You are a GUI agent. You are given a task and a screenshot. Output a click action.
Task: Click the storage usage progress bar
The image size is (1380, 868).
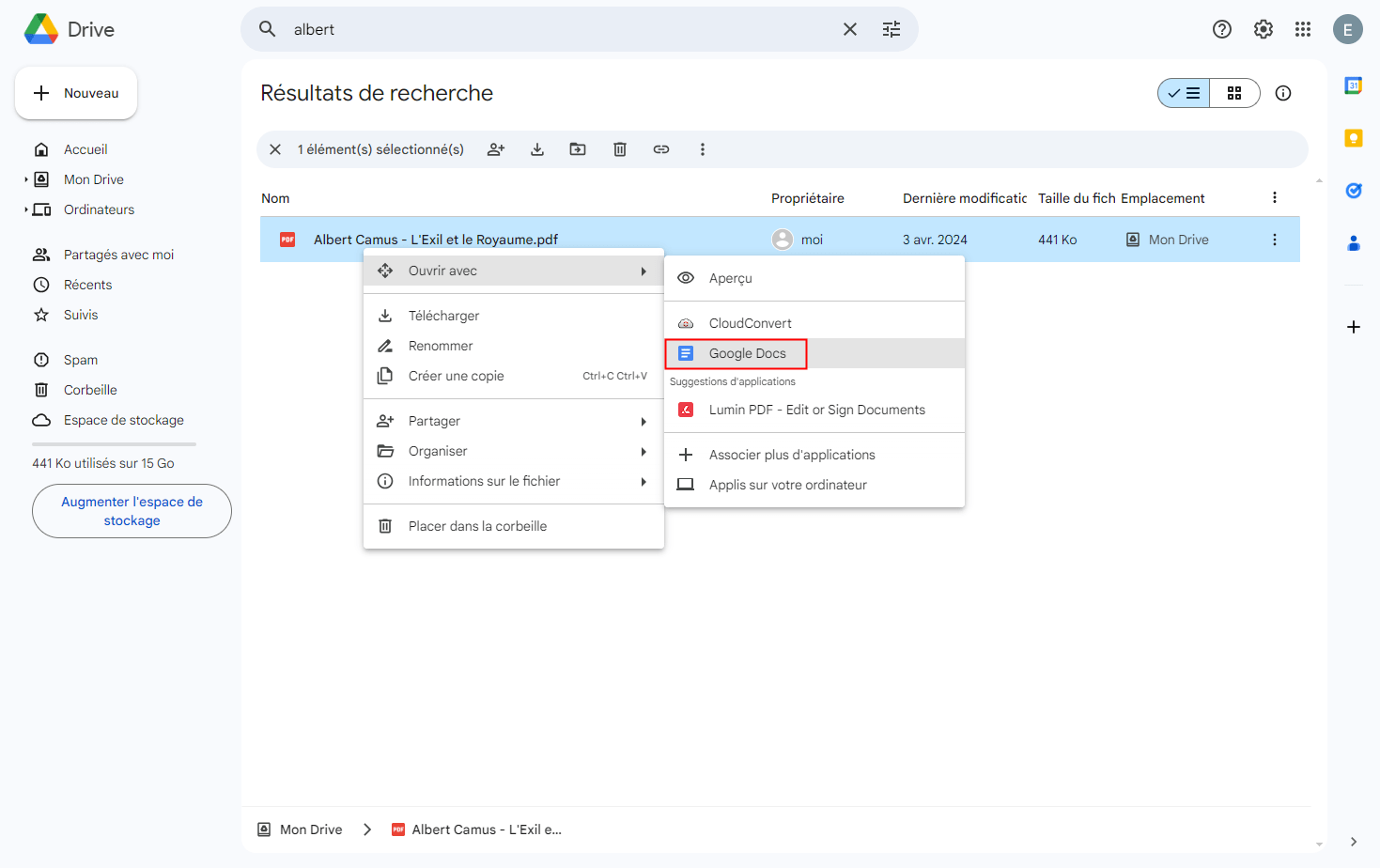click(x=114, y=443)
